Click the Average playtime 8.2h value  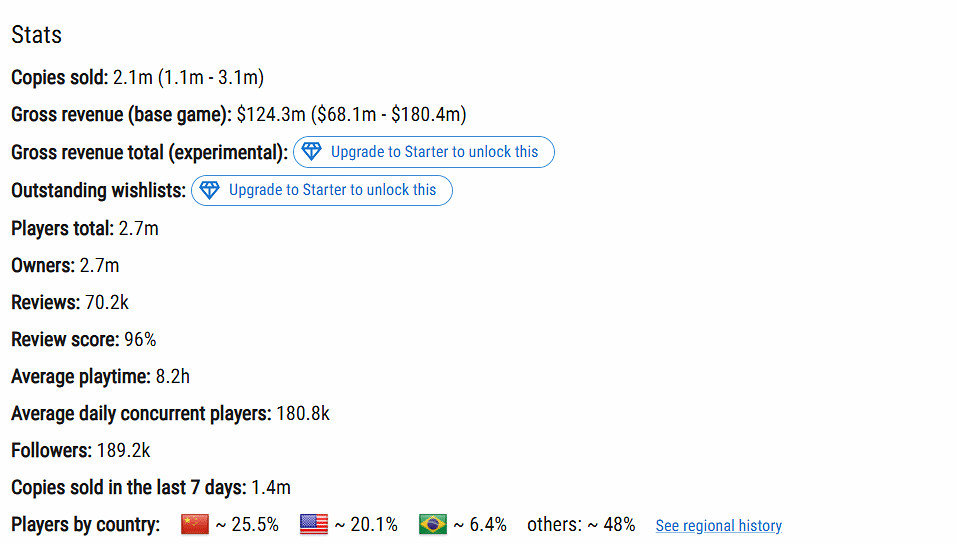(172, 377)
